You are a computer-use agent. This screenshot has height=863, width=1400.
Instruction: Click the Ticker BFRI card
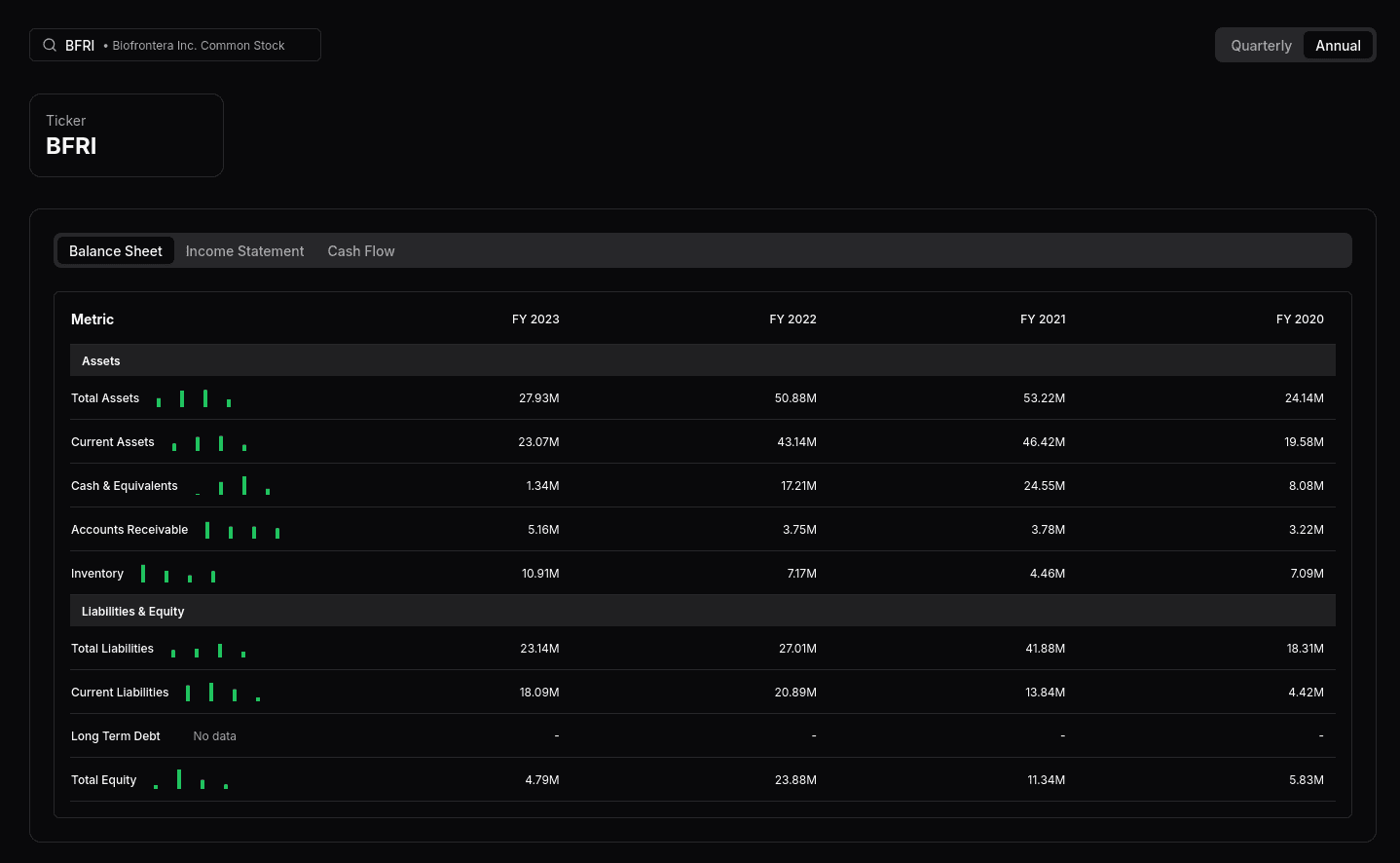pos(127,135)
